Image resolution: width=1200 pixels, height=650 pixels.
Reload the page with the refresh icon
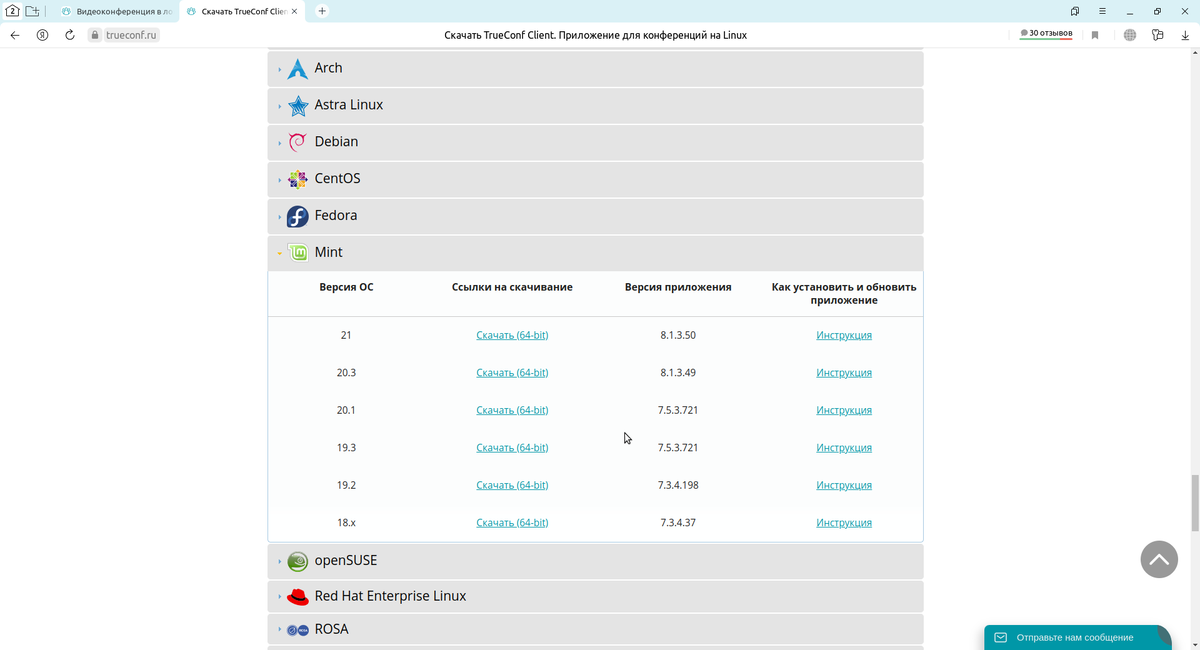click(70, 35)
